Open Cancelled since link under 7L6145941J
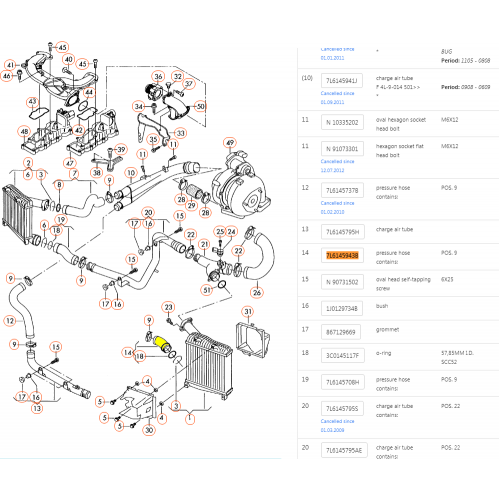The width and height of the screenshot is (500, 500). tap(337, 98)
